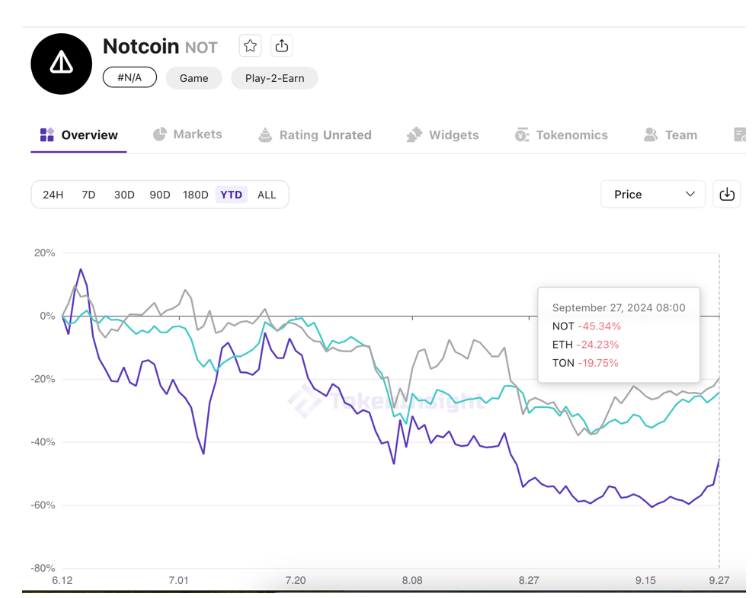The height and width of the screenshot is (598, 753).
Task: Click the Price dropdown chevron arrow
Action: (690, 194)
